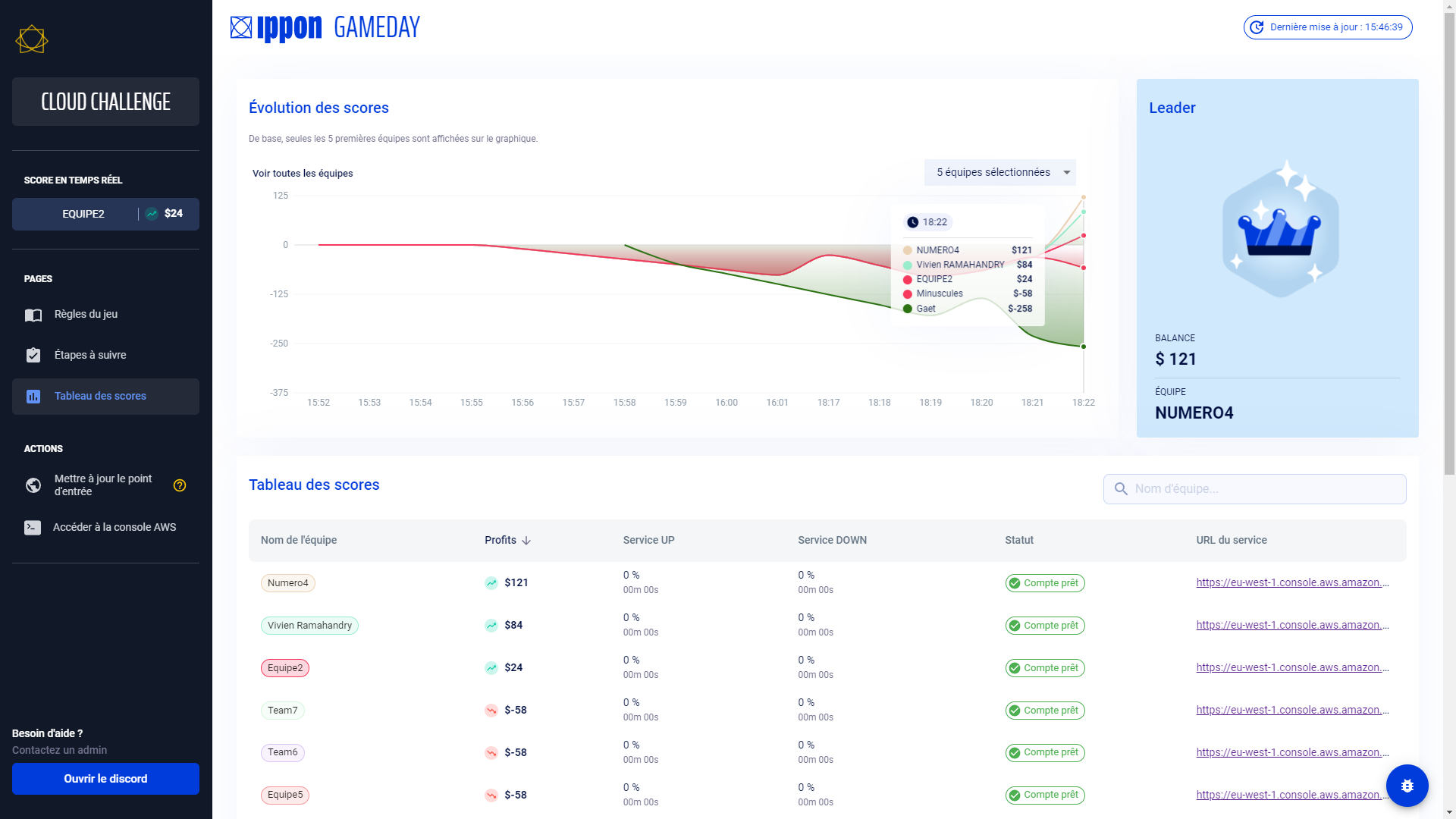This screenshot has width=1456, height=819.
Task: Click the Gaet legend green dot
Action: 908,309
